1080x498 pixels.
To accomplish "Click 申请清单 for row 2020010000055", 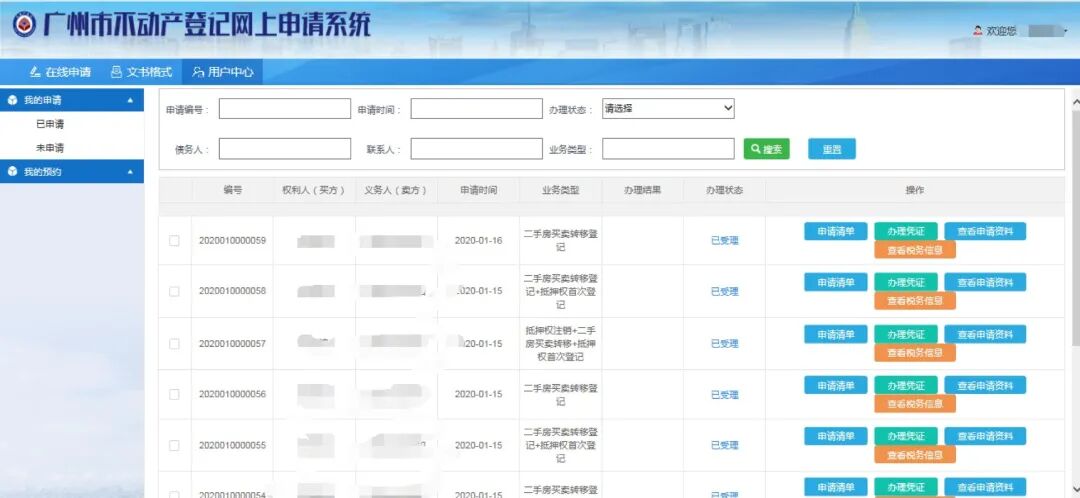I will 835,436.
